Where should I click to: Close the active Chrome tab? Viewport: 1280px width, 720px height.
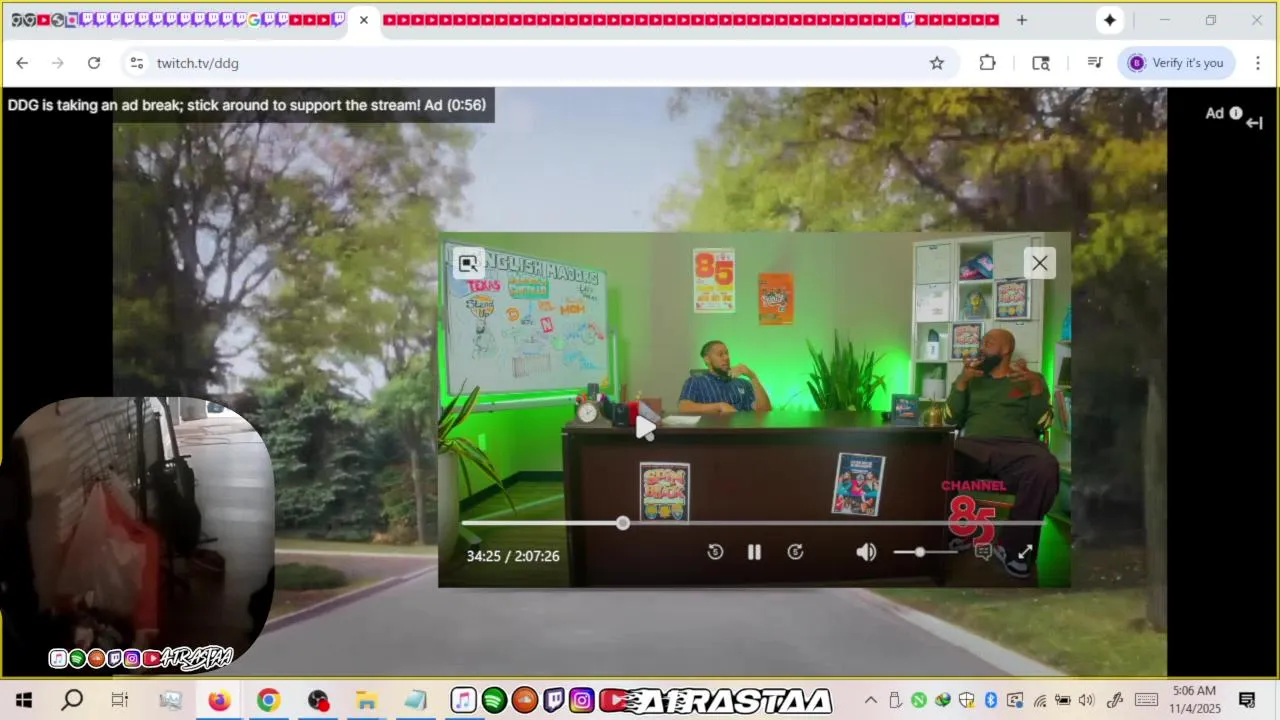364,20
